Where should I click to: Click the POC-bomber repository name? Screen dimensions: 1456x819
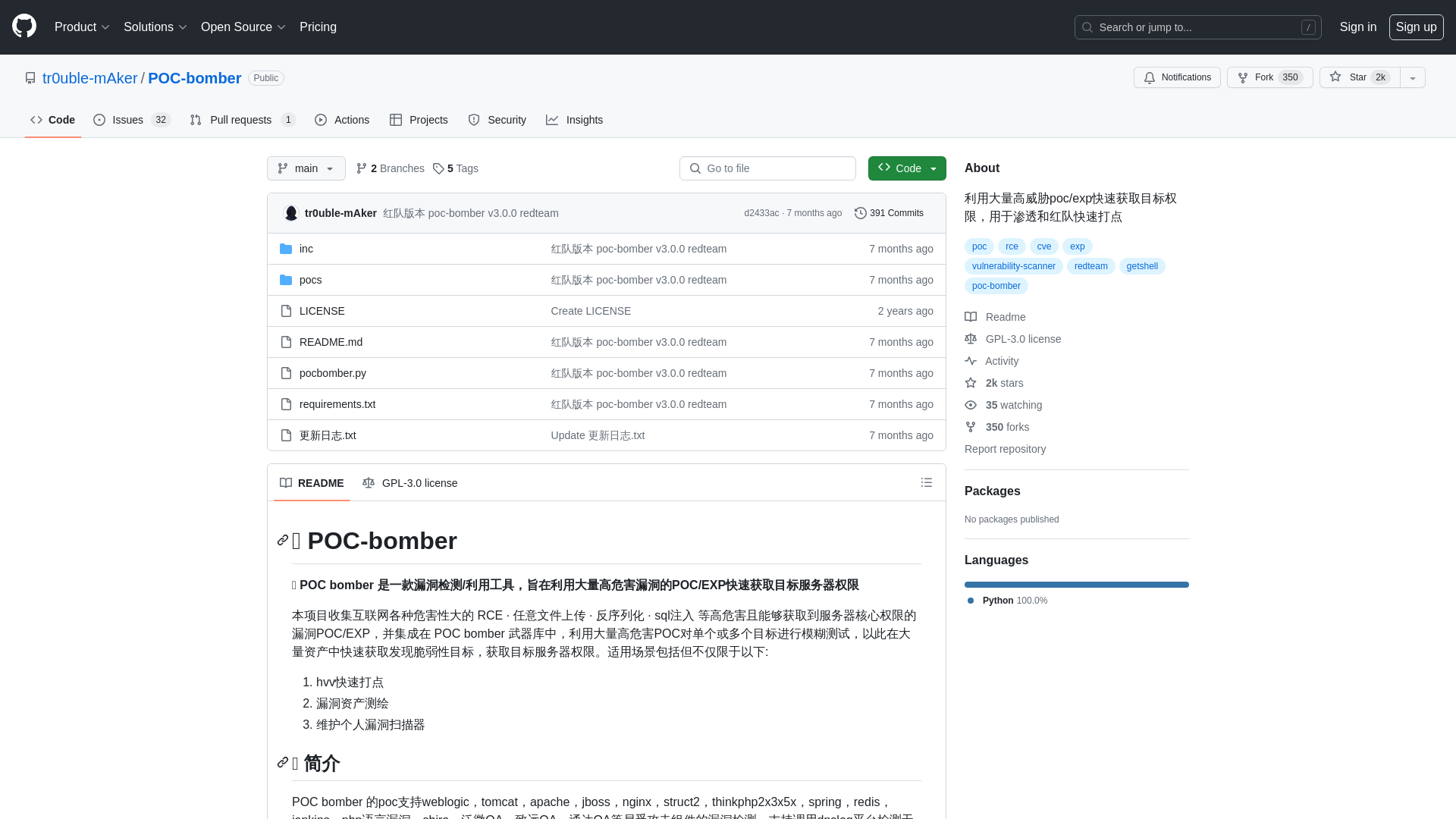tap(195, 78)
